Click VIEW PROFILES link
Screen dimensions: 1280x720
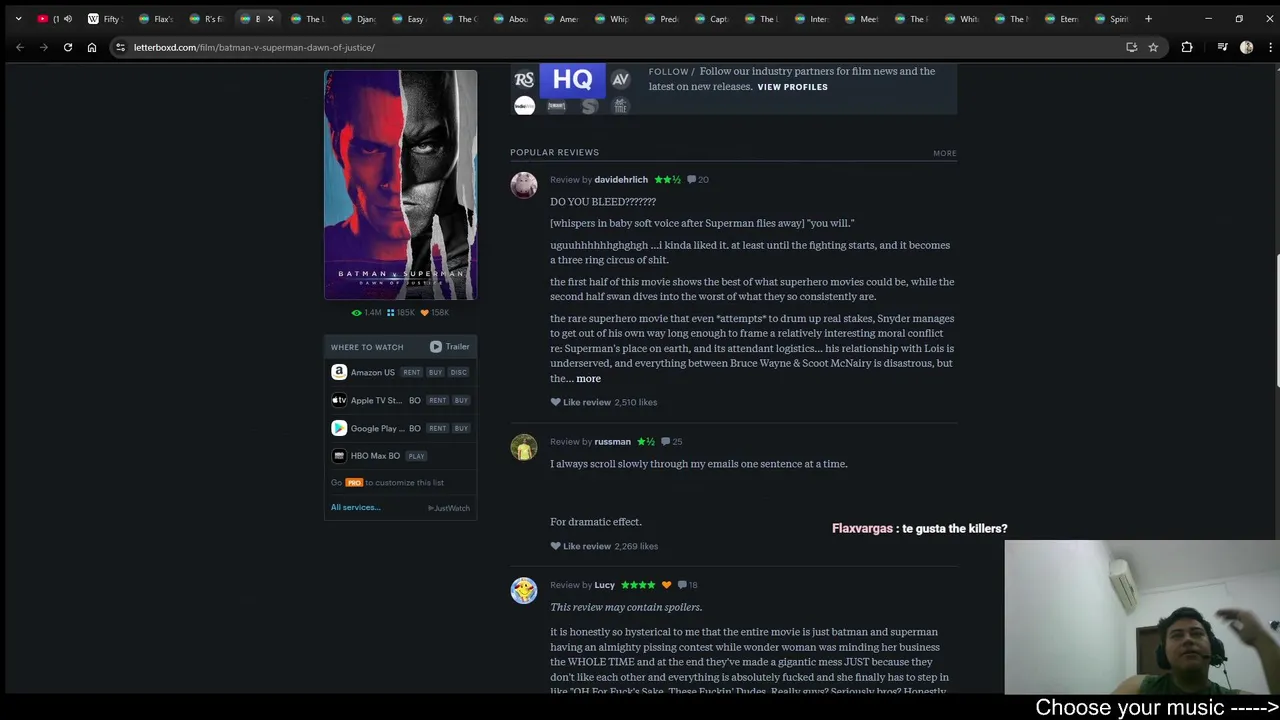pyautogui.click(x=792, y=87)
